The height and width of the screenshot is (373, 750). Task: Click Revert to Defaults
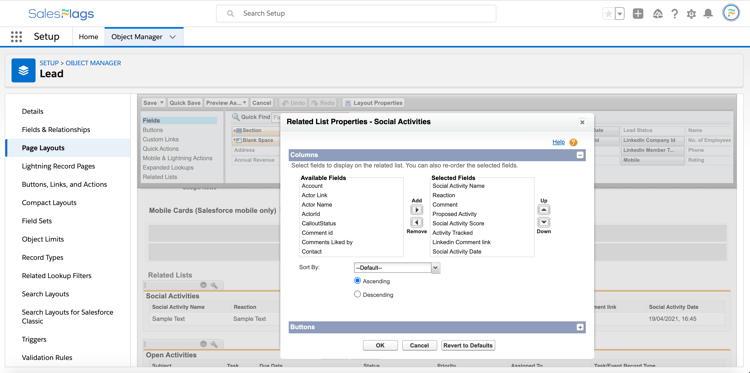(x=468, y=345)
